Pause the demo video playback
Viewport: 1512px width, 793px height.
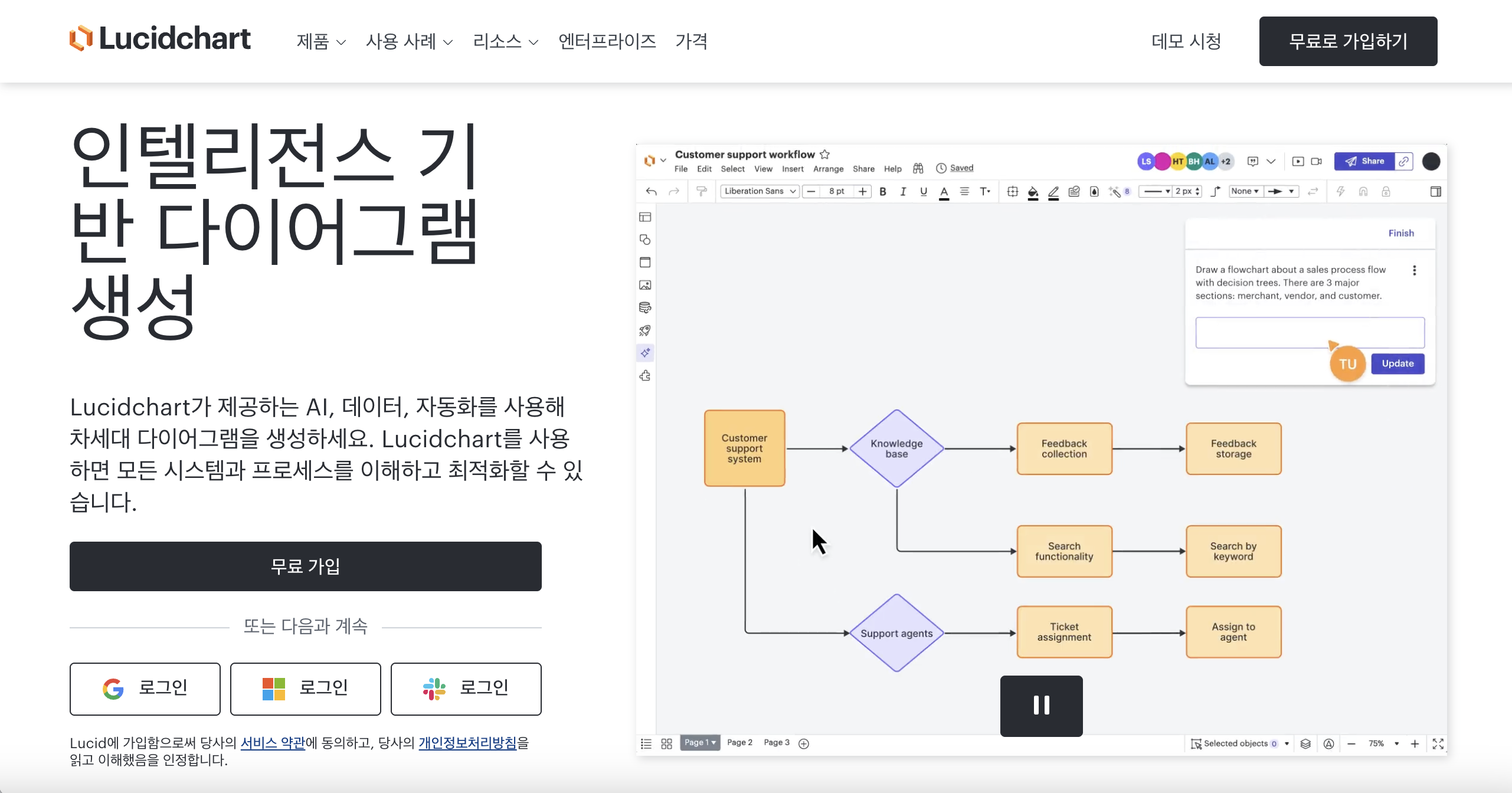click(1041, 706)
